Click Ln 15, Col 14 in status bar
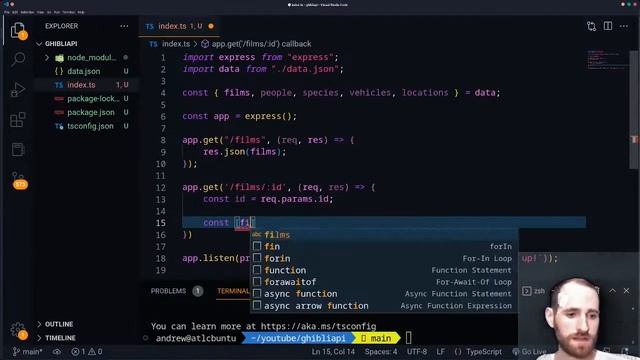This screenshot has width=640, height=360. pyautogui.click(x=333, y=351)
